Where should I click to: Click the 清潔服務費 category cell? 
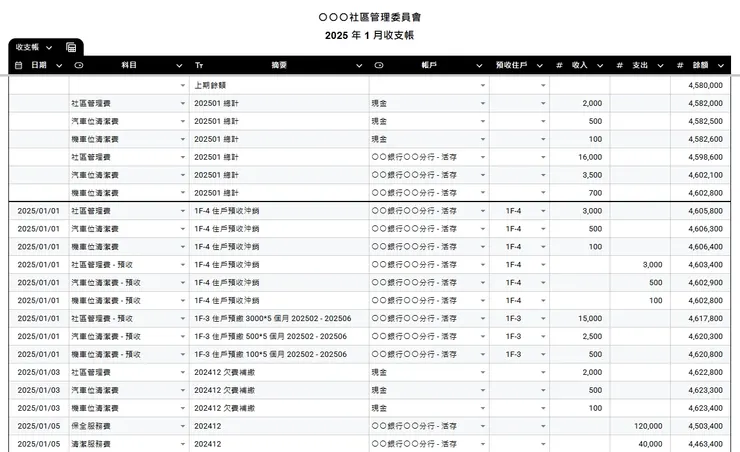pos(129,444)
